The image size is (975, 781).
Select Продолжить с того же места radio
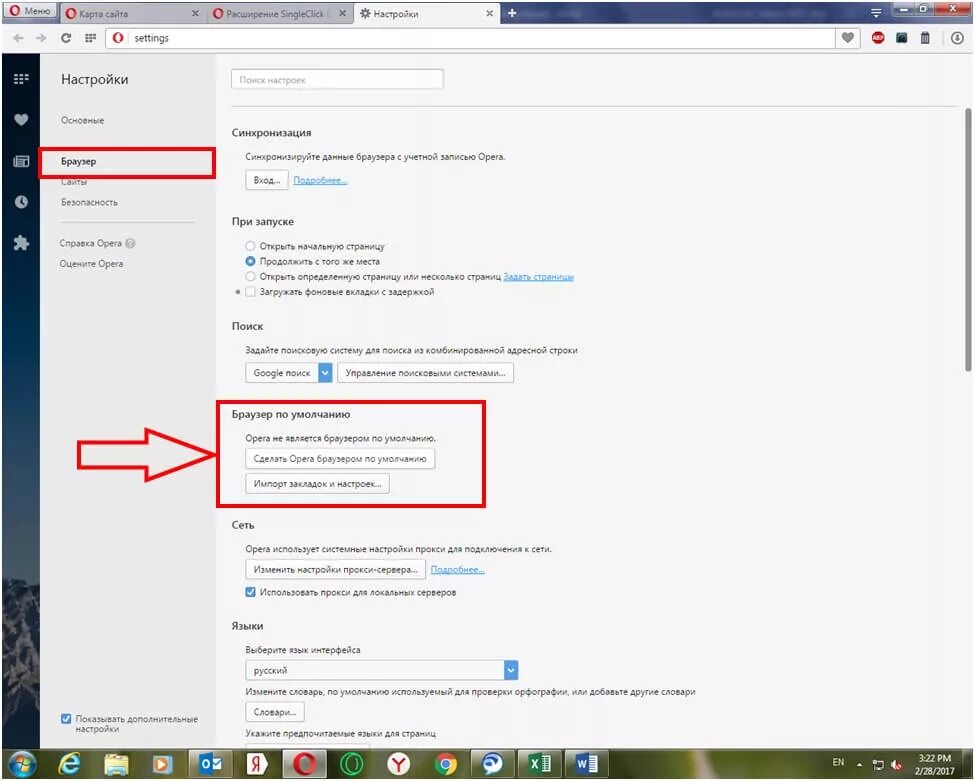click(250, 261)
